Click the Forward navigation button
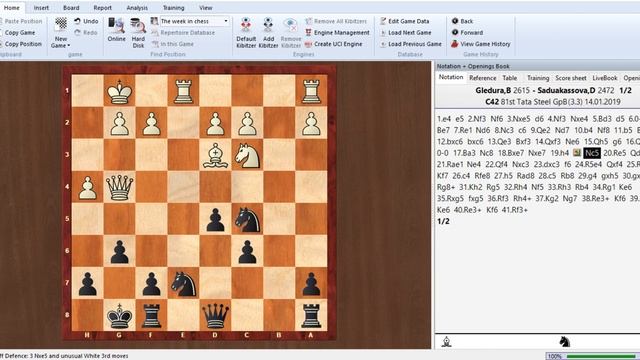 (467, 32)
